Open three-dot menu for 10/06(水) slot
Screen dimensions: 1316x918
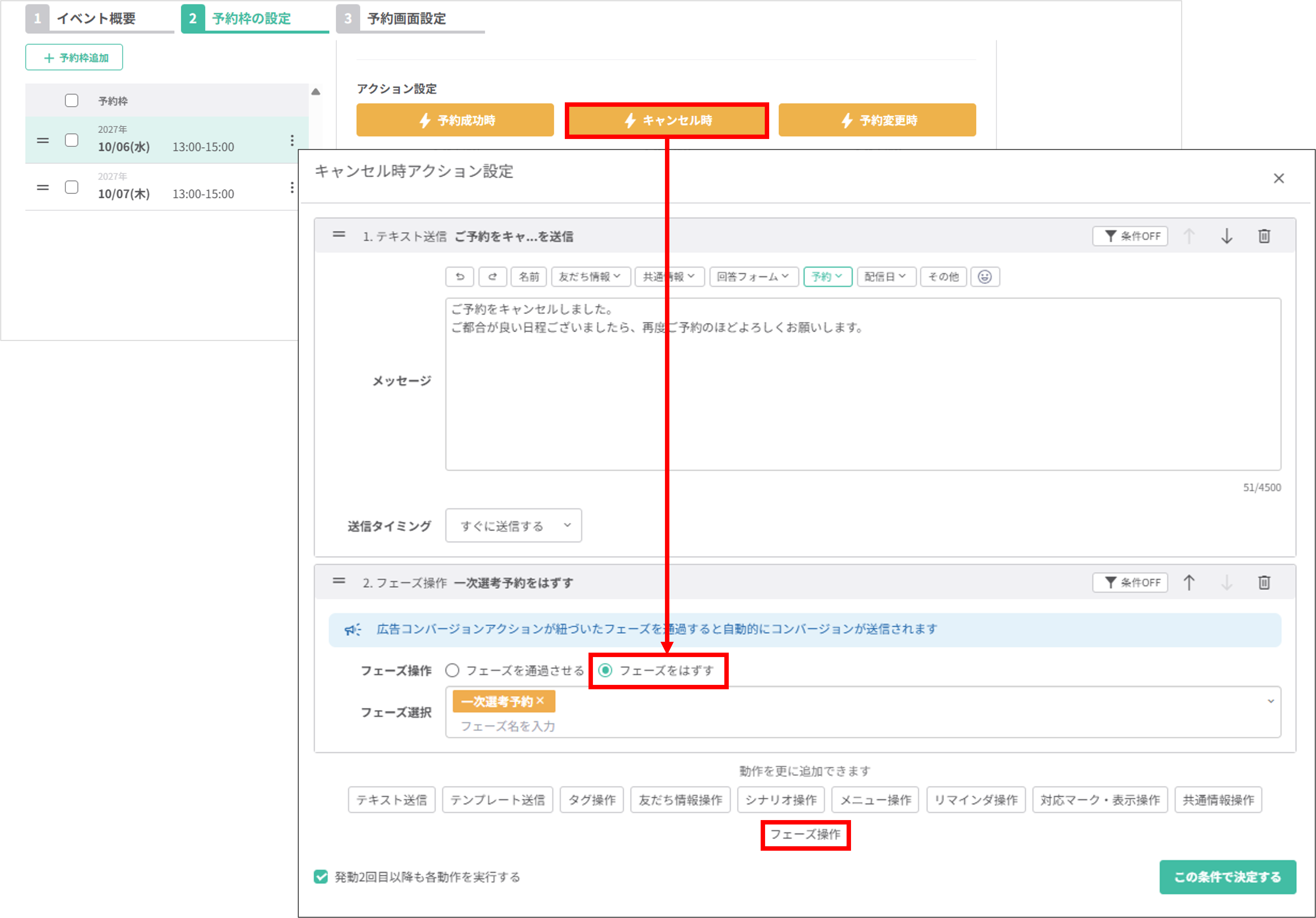click(x=292, y=140)
